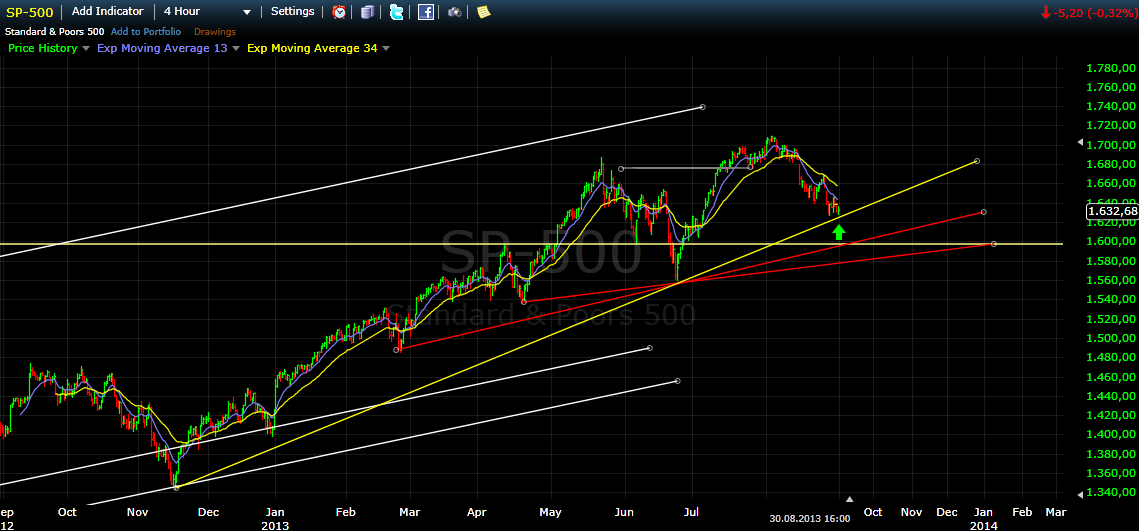1139x531 pixels.
Task: Click the SP-500 ticker symbol
Action: [x=30, y=12]
